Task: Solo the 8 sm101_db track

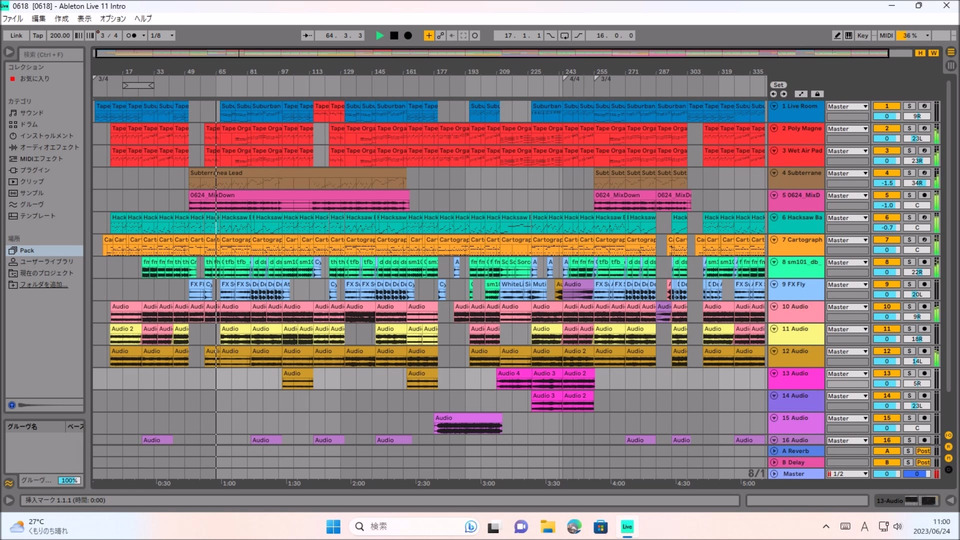Action: click(909, 262)
